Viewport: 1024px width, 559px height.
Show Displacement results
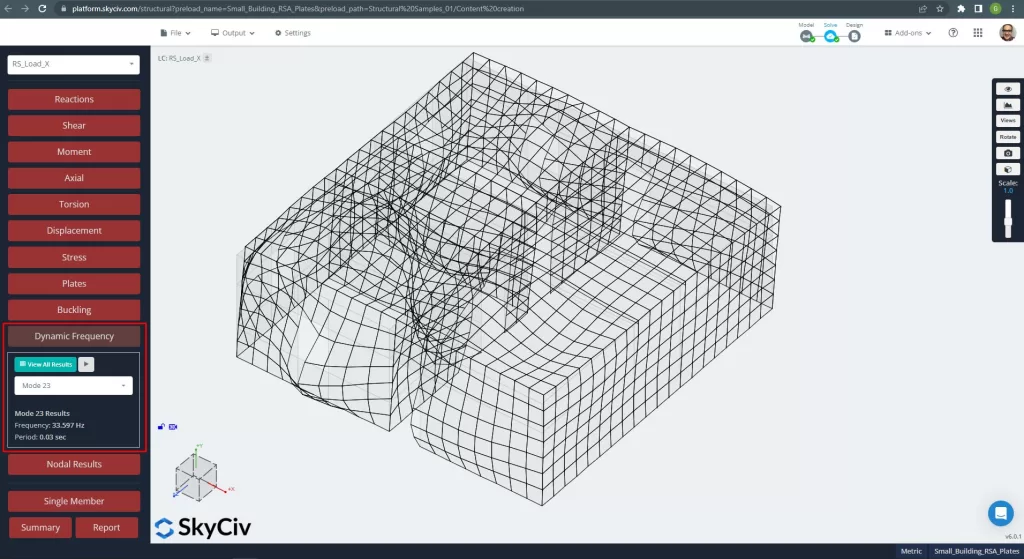(74, 231)
